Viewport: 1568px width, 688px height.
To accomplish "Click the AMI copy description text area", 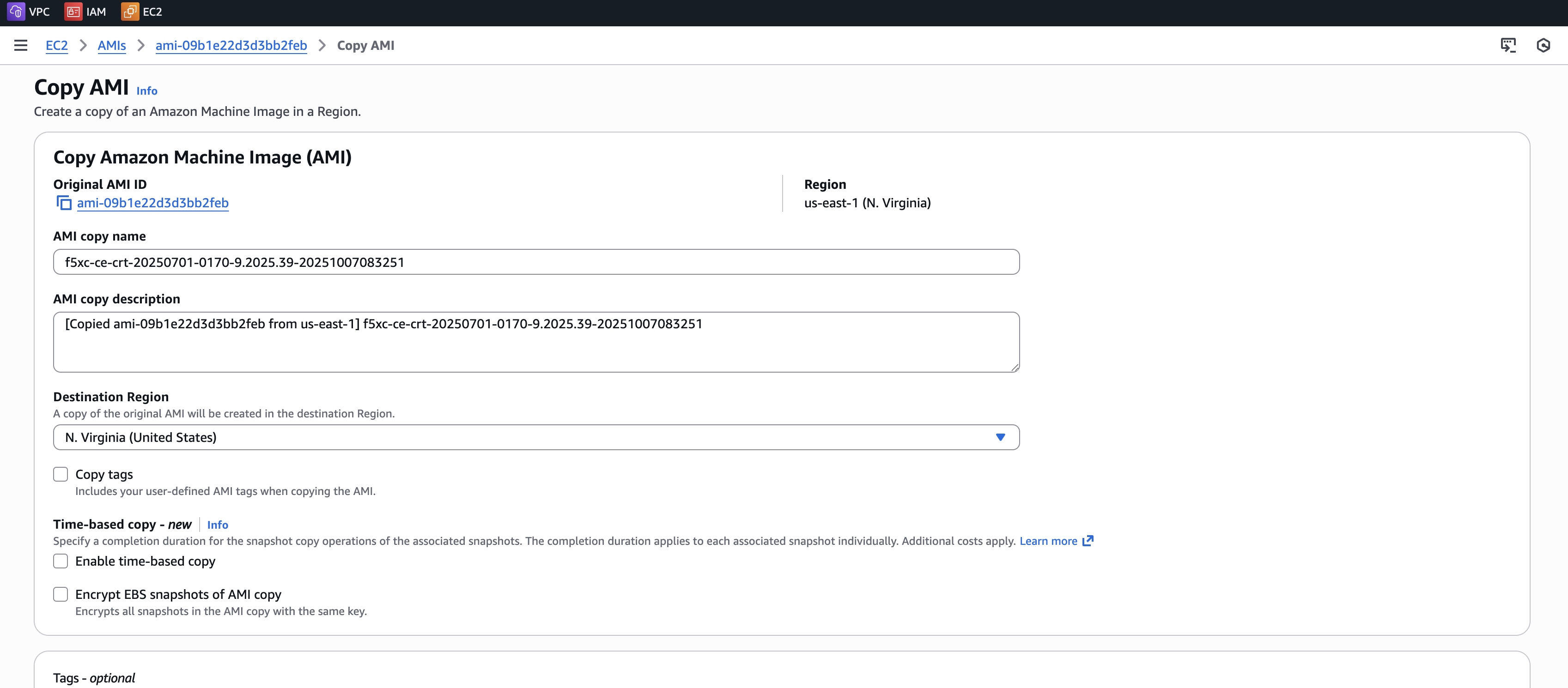I will 535,343.
